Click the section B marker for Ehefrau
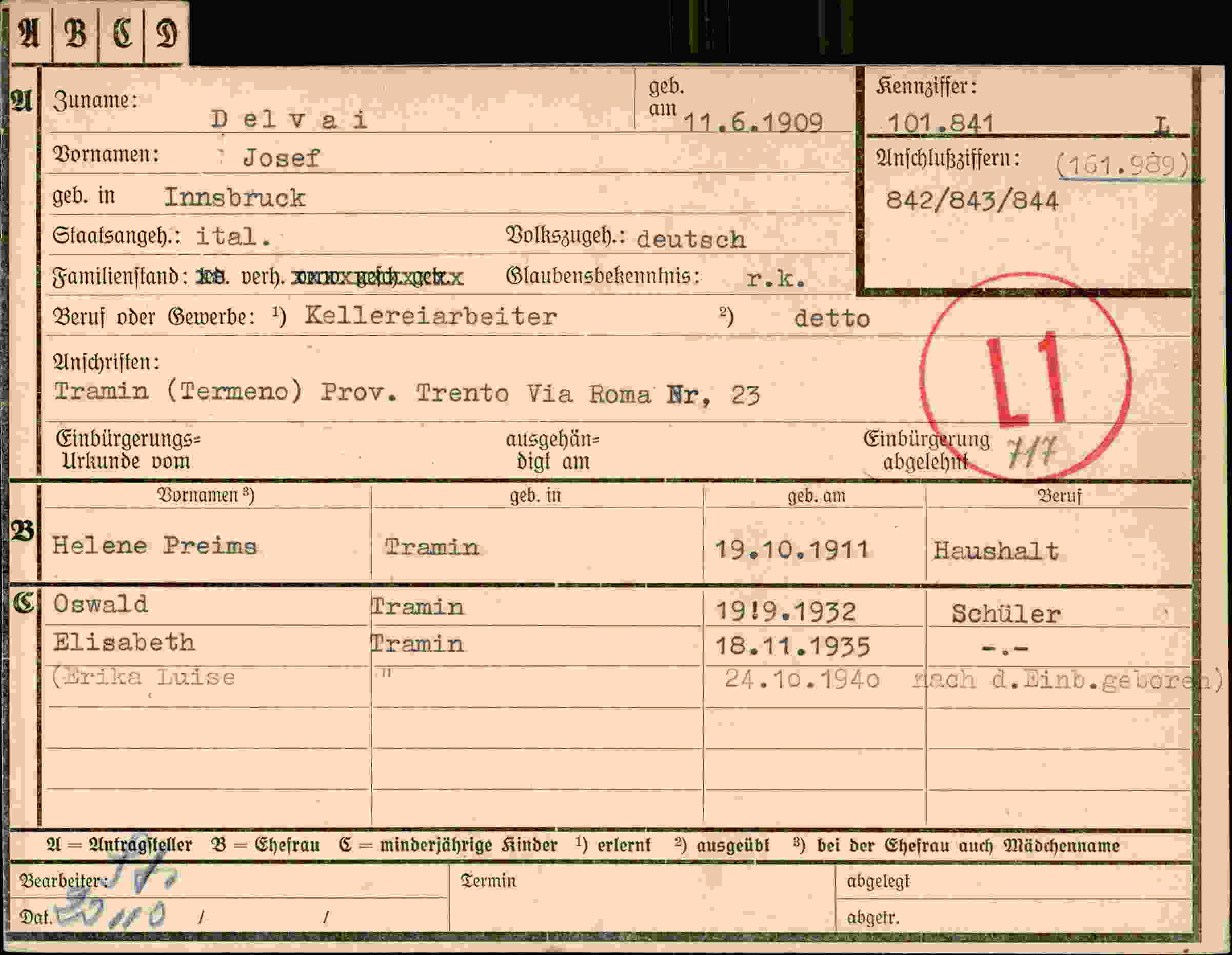This screenshot has height=955, width=1232. (23, 530)
